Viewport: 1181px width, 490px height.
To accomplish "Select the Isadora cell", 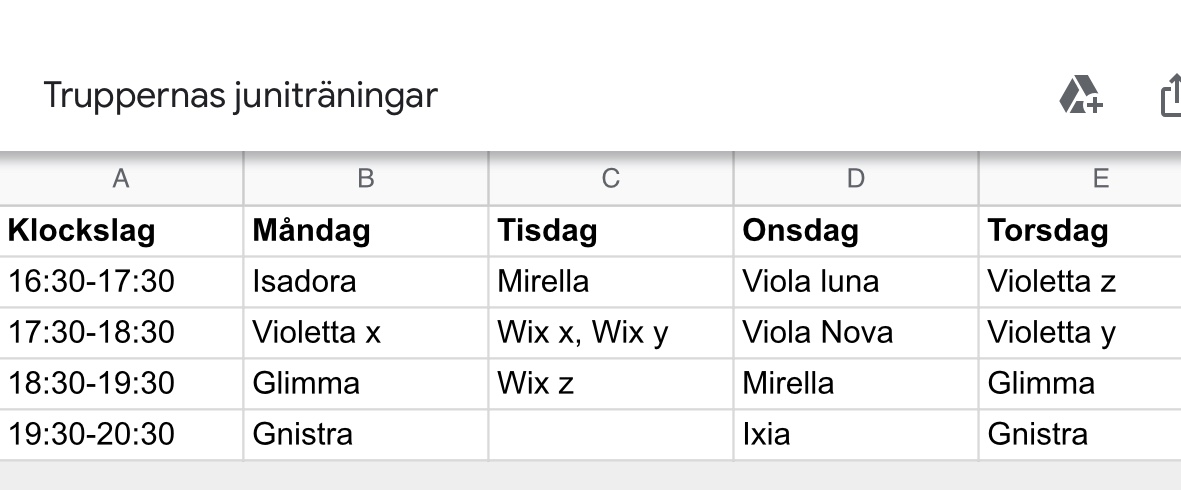I will tap(366, 282).
